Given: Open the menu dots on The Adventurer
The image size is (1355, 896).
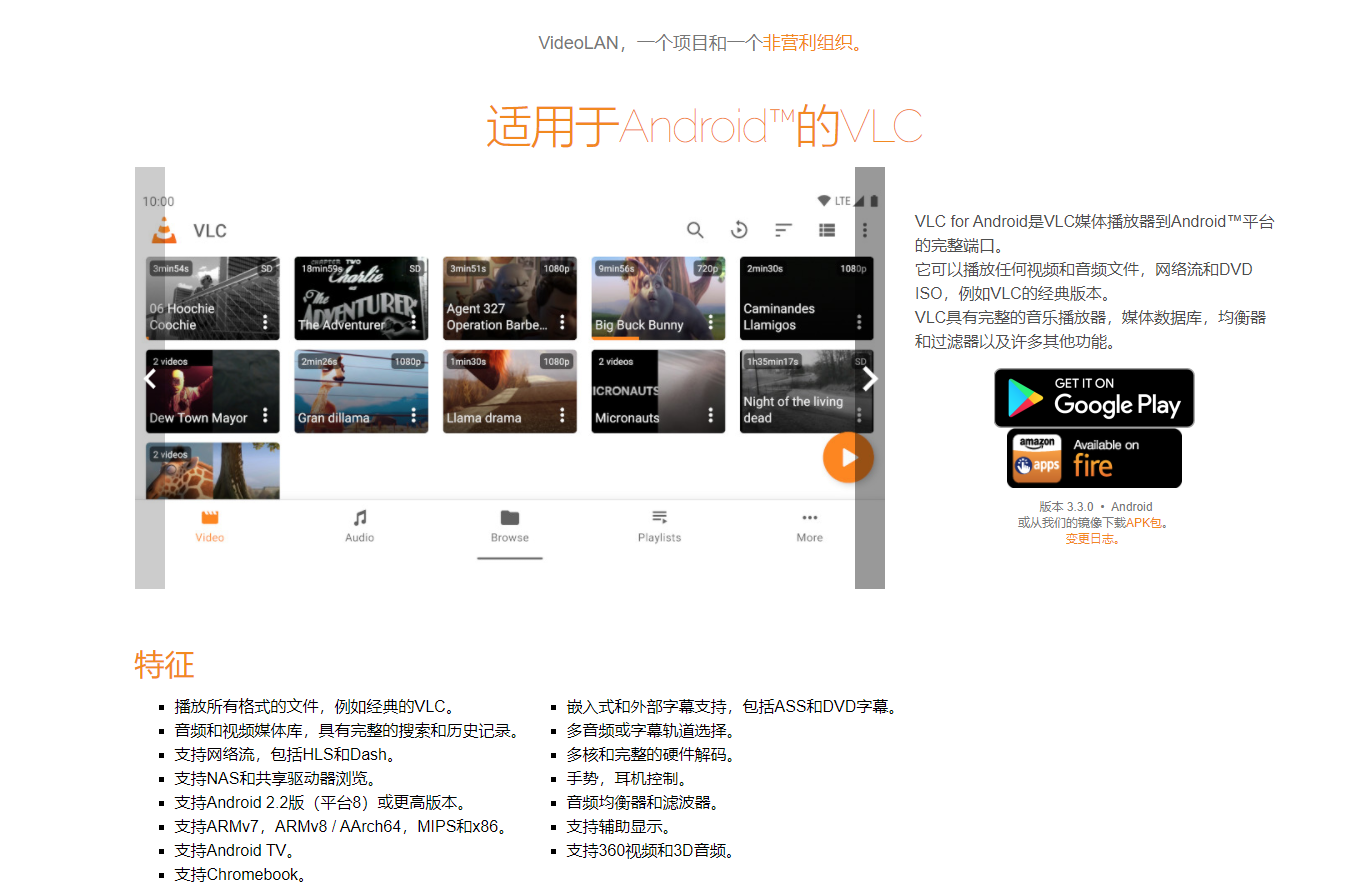Looking at the screenshot, I should 414,322.
